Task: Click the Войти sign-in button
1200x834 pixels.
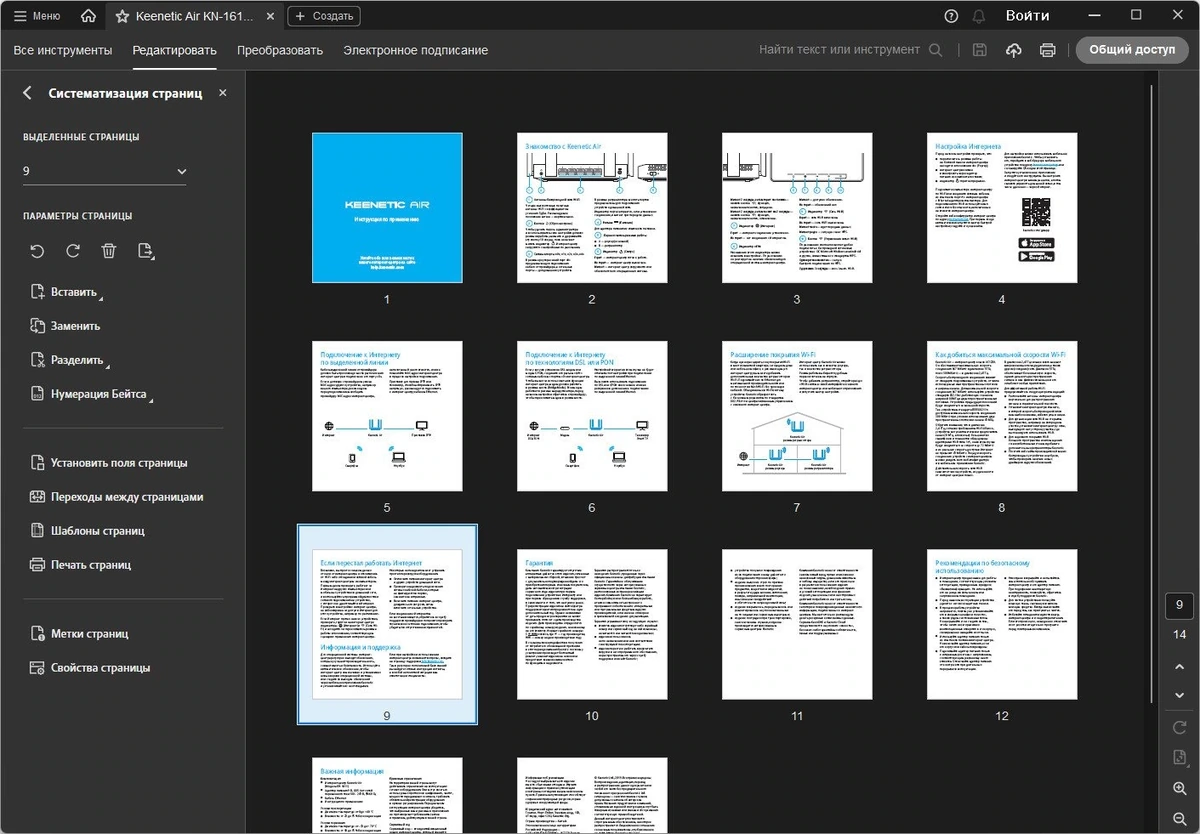Action: click(x=1028, y=16)
